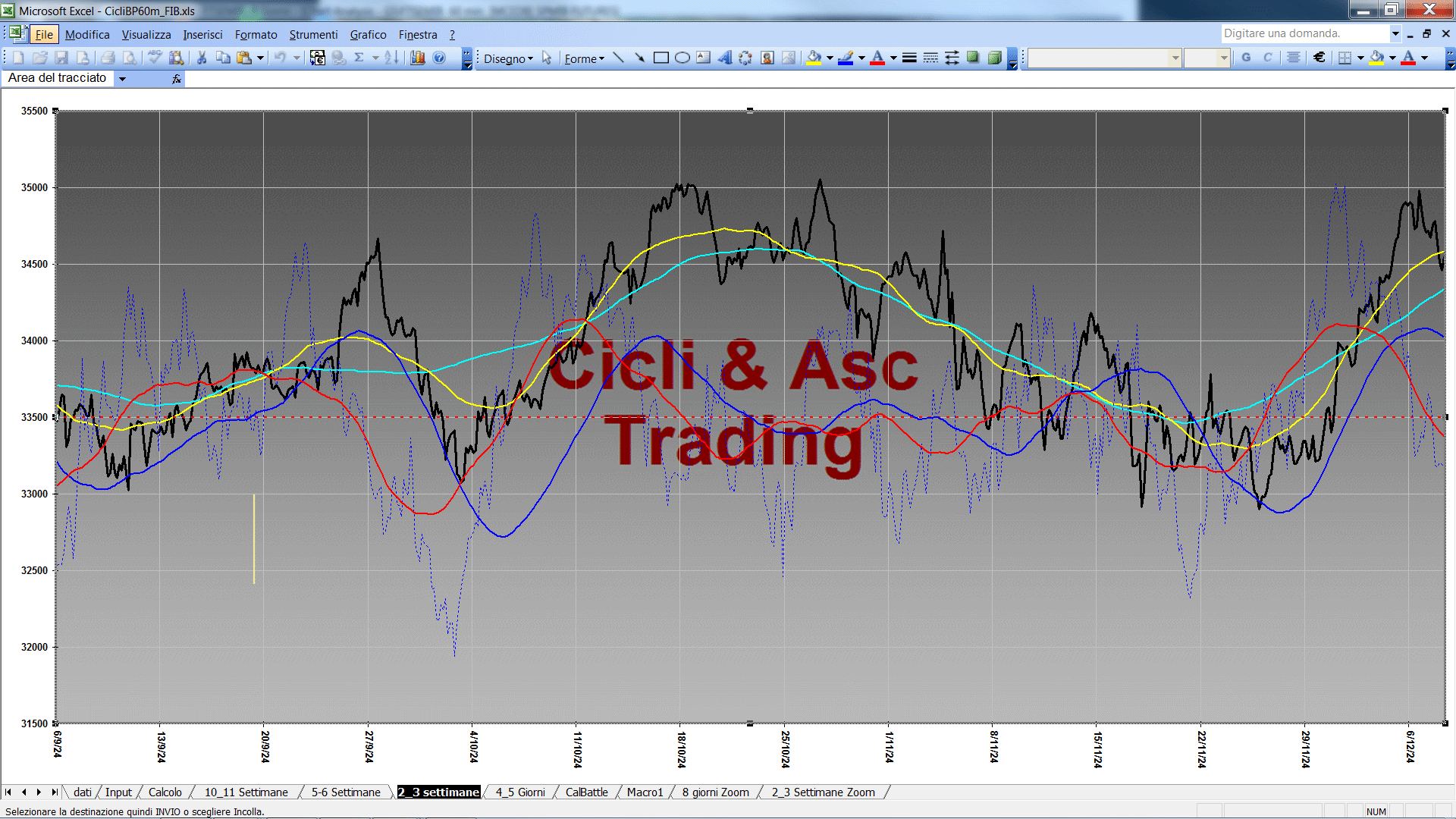Switch to the CalBattle sheet tab
The width and height of the screenshot is (1456, 819).
(586, 792)
